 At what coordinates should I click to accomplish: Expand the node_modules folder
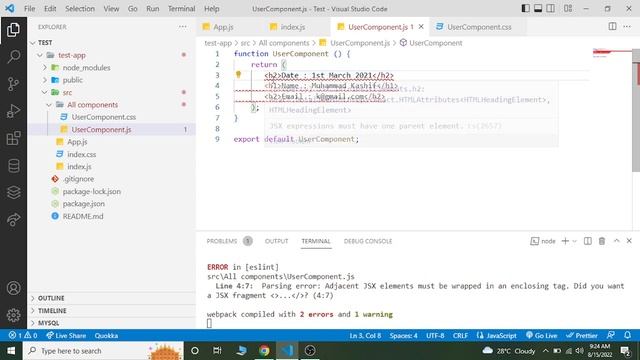[x=45, y=67]
